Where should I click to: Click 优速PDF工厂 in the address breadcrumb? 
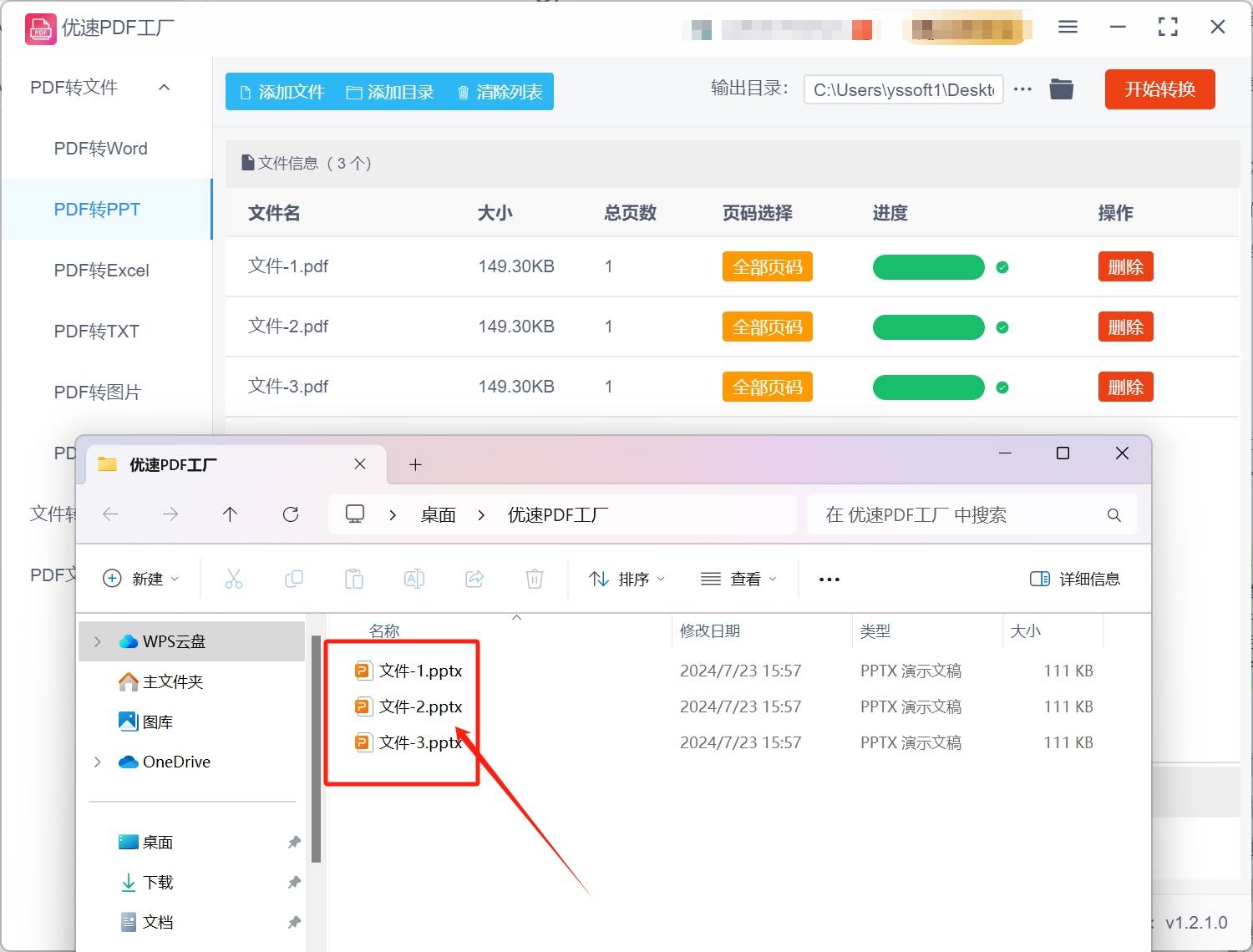tap(558, 515)
